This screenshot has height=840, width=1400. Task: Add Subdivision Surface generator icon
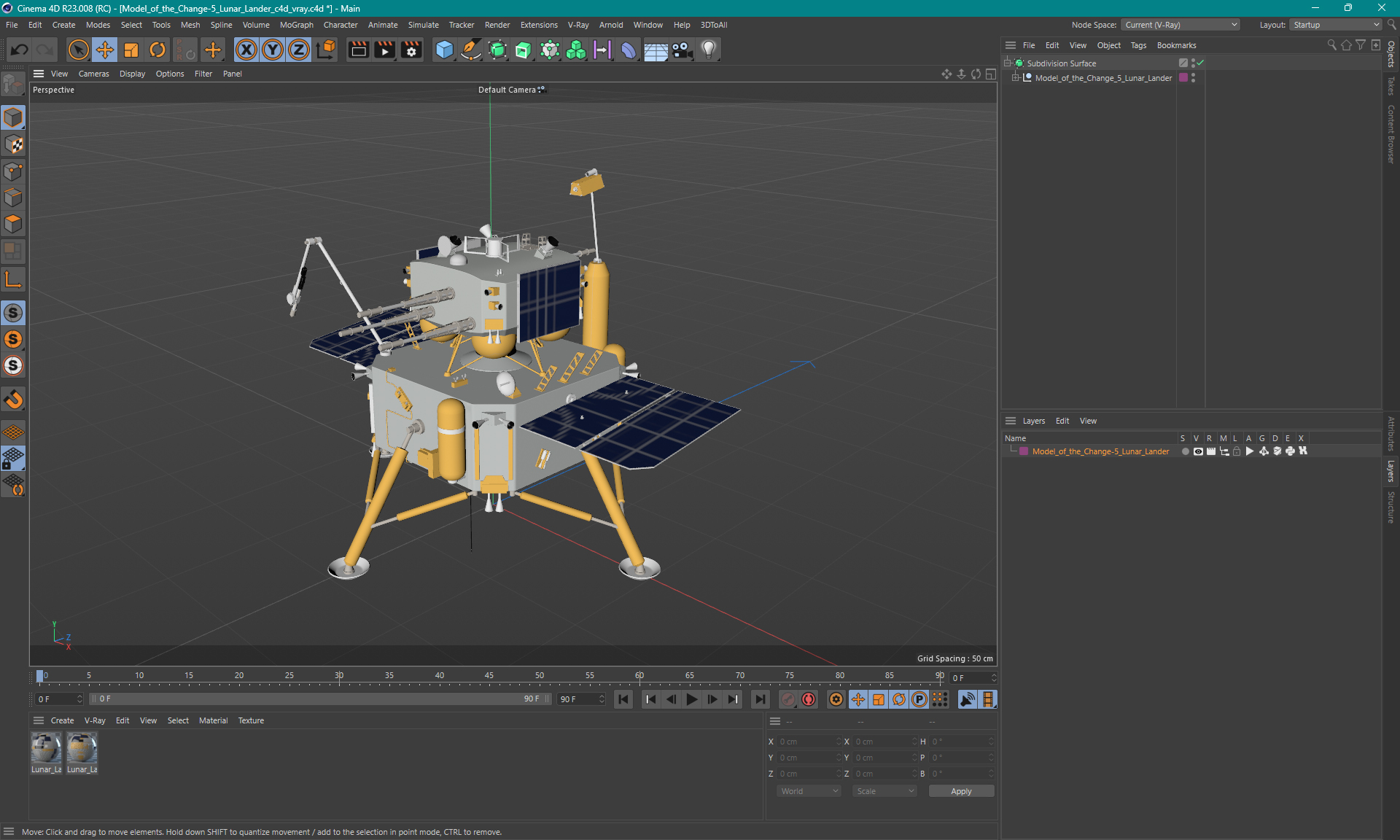497,50
